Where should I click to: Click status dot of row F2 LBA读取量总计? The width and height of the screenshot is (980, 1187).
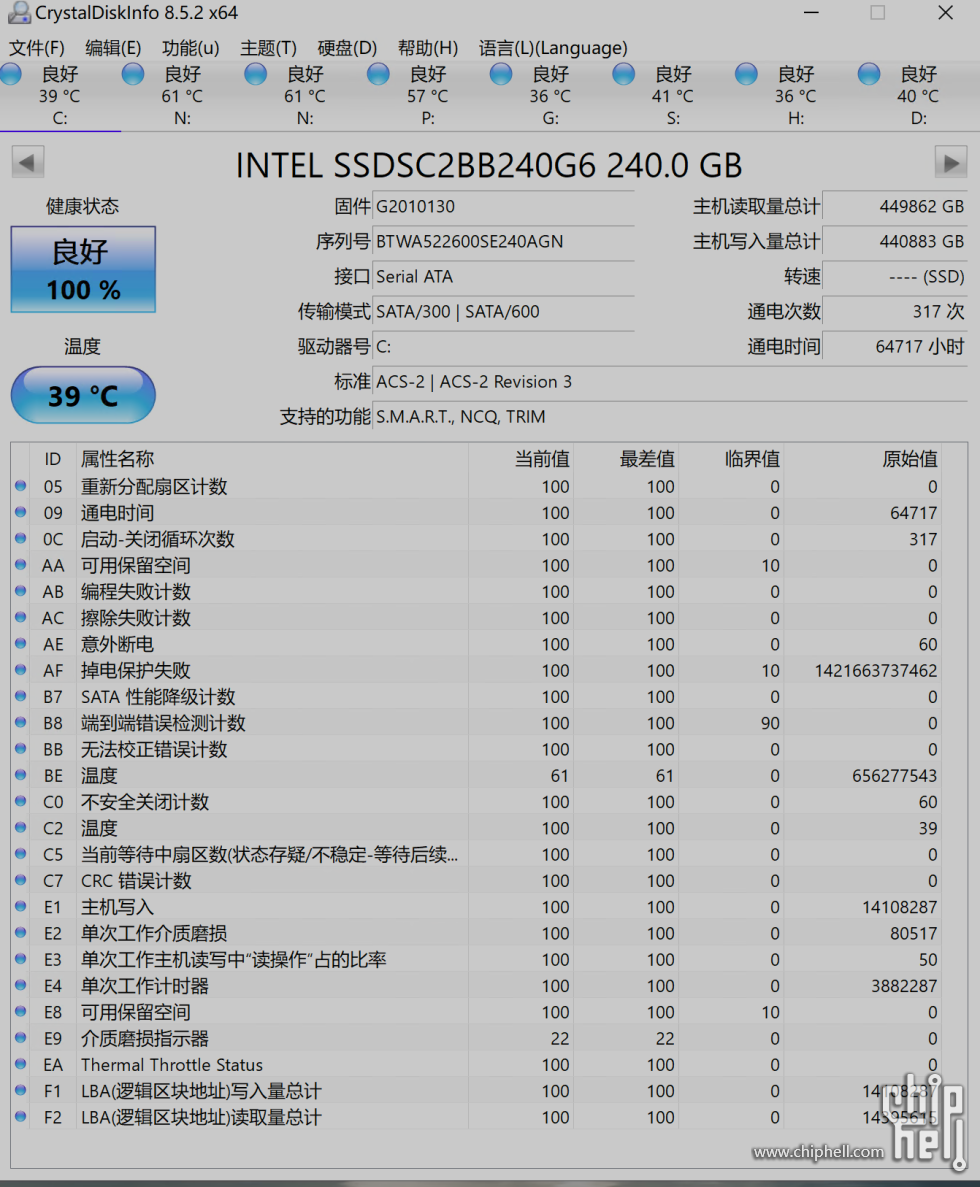[20, 1116]
